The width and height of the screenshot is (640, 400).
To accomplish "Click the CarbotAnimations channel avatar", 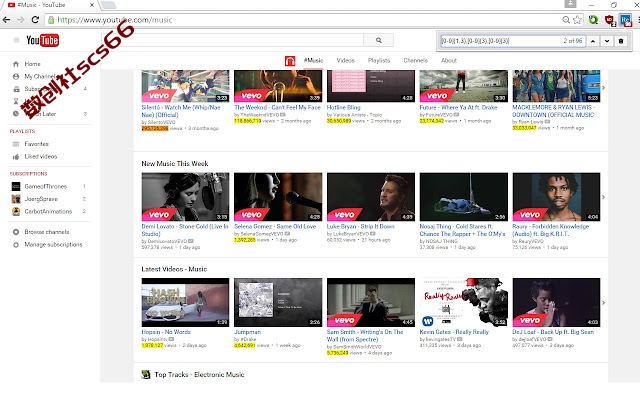I will pos(16,211).
